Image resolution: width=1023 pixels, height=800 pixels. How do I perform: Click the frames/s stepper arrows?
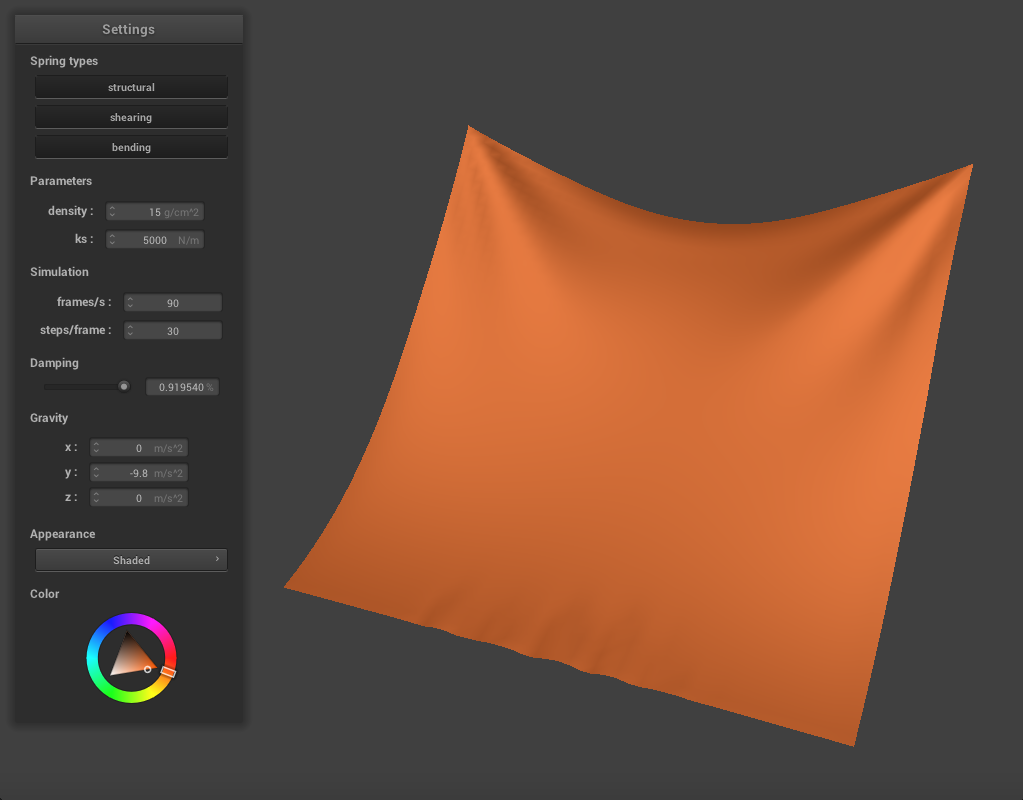(131, 303)
